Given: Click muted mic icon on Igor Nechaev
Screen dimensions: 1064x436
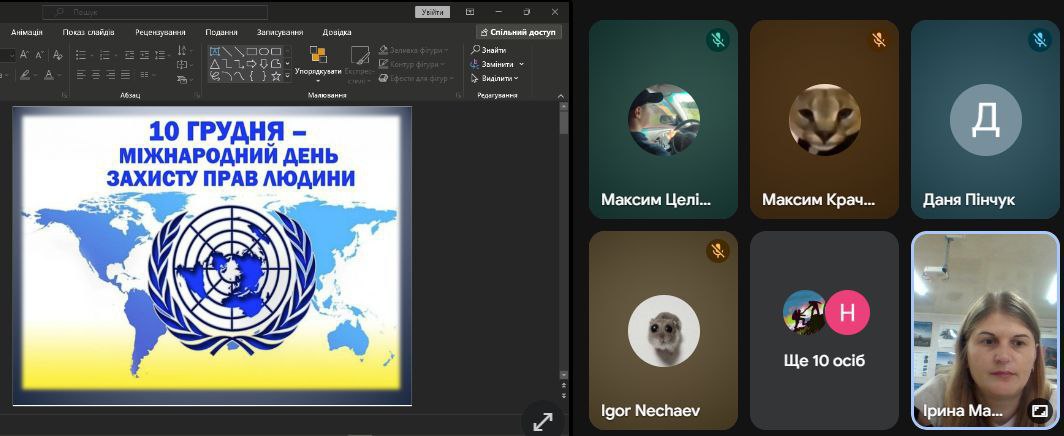Looking at the screenshot, I should pos(717,252).
